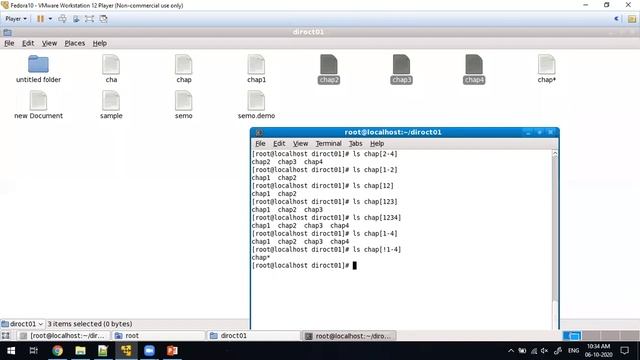640x360 pixels.
Task: Open the Terminal menu in terminal window
Action: coord(329,144)
